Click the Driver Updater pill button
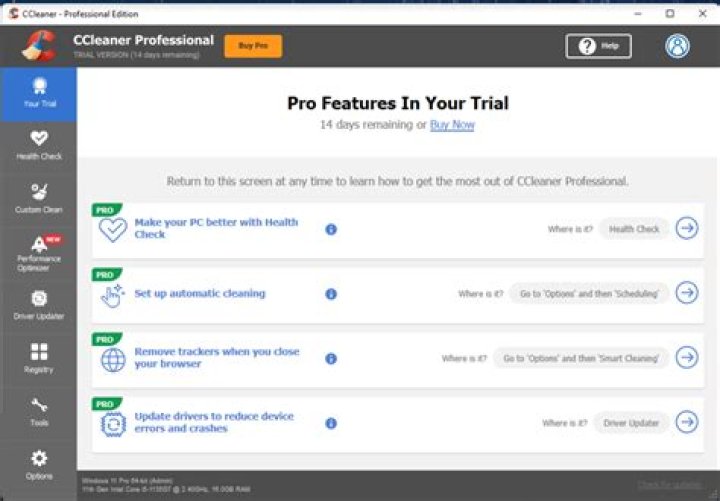720x501 pixels. 631,423
